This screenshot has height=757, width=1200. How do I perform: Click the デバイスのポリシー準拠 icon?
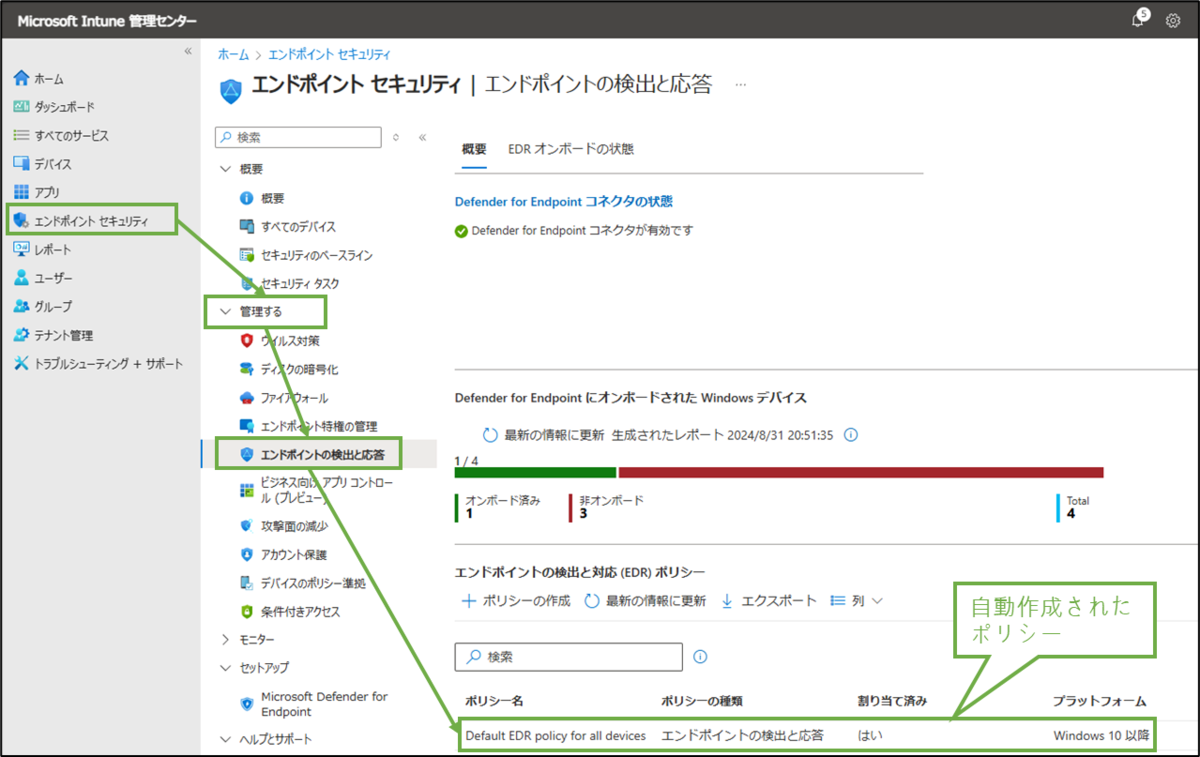pyautogui.click(x=247, y=583)
